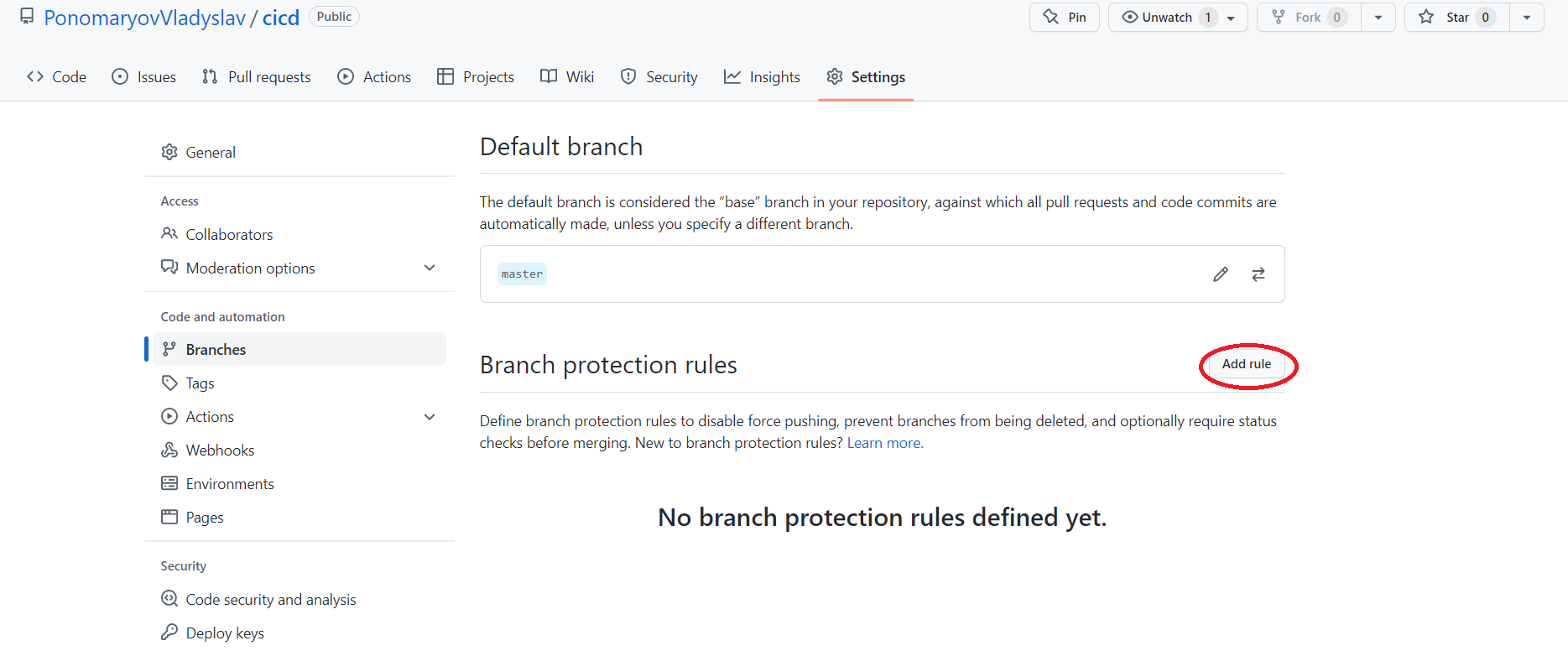Image resolution: width=1568 pixels, height=651 pixels.
Task: Open Deploy keys settings
Action: click(x=225, y=633)
